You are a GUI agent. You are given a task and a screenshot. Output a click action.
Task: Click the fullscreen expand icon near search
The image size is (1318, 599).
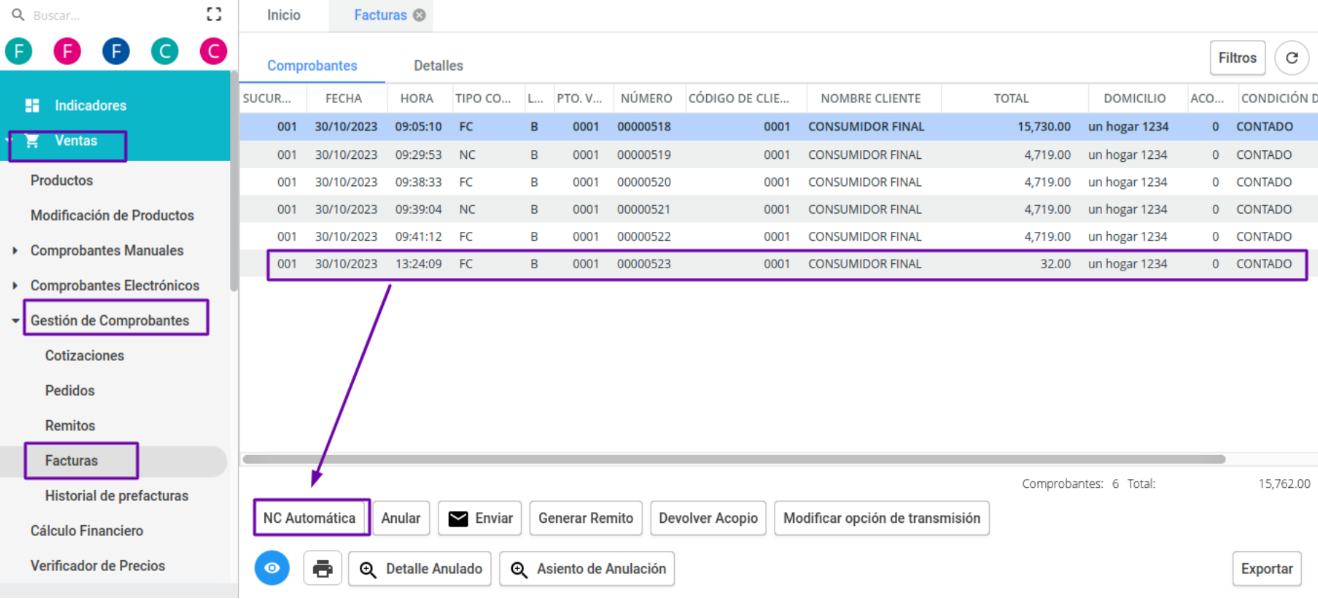213,15
